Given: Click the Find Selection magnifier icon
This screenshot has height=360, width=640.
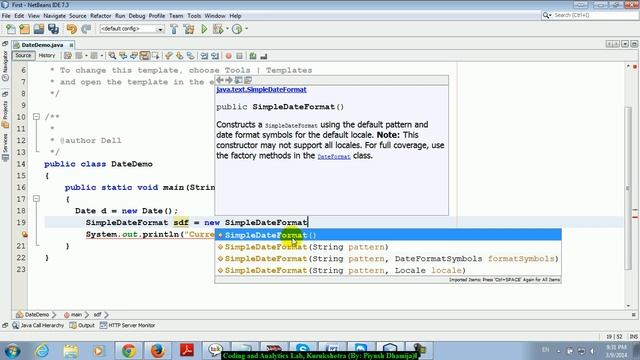Looking at the screenshot, I should 112,56.
